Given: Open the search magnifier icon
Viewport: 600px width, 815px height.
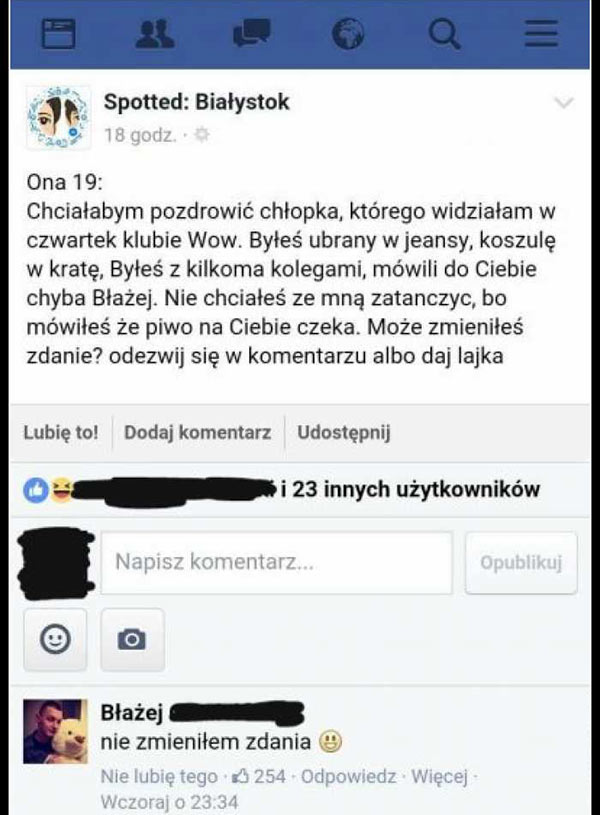Looking at the screenshot, I should [445, 34].
